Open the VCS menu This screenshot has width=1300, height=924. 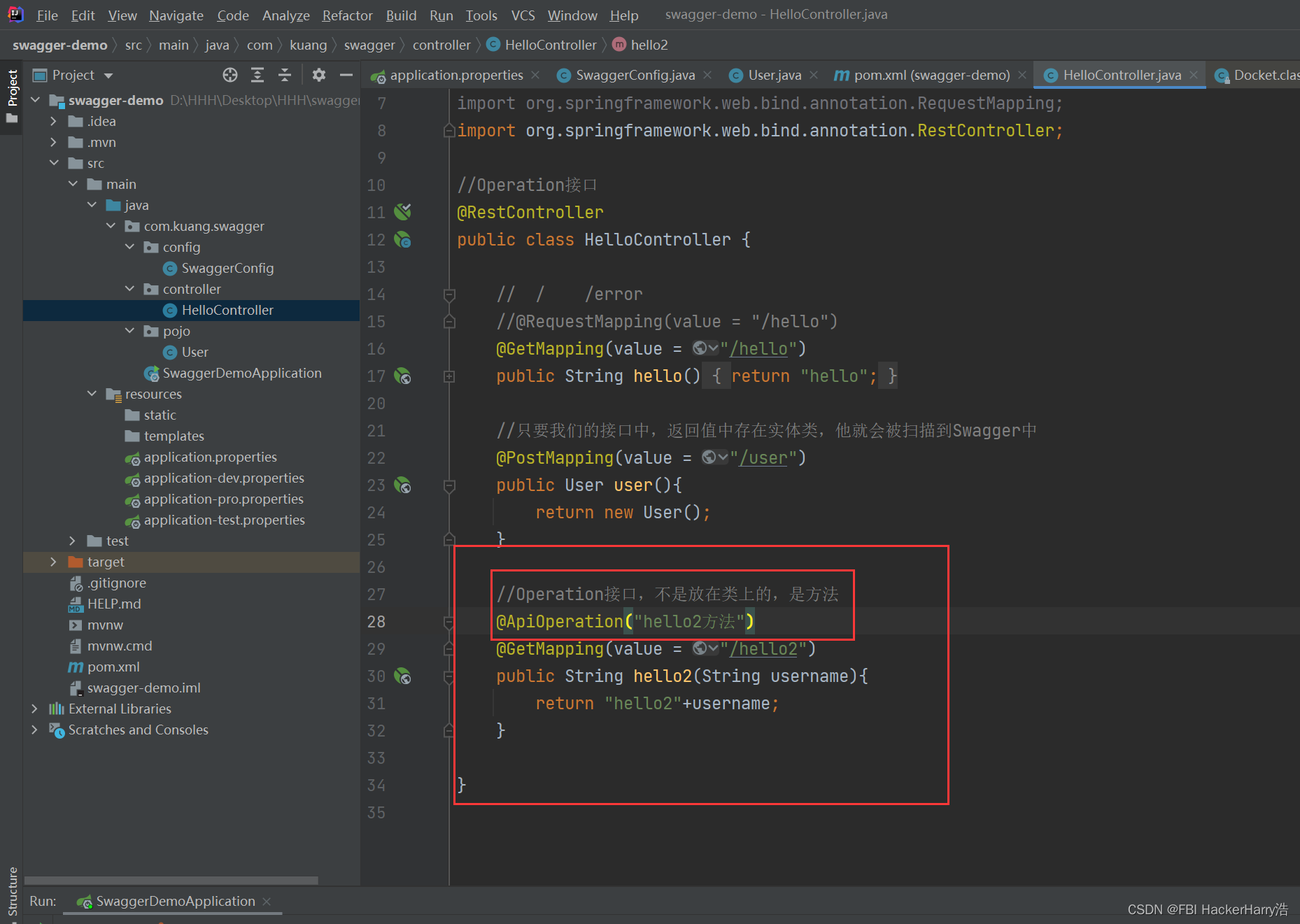pyautogui.click(x=523, y=15)
